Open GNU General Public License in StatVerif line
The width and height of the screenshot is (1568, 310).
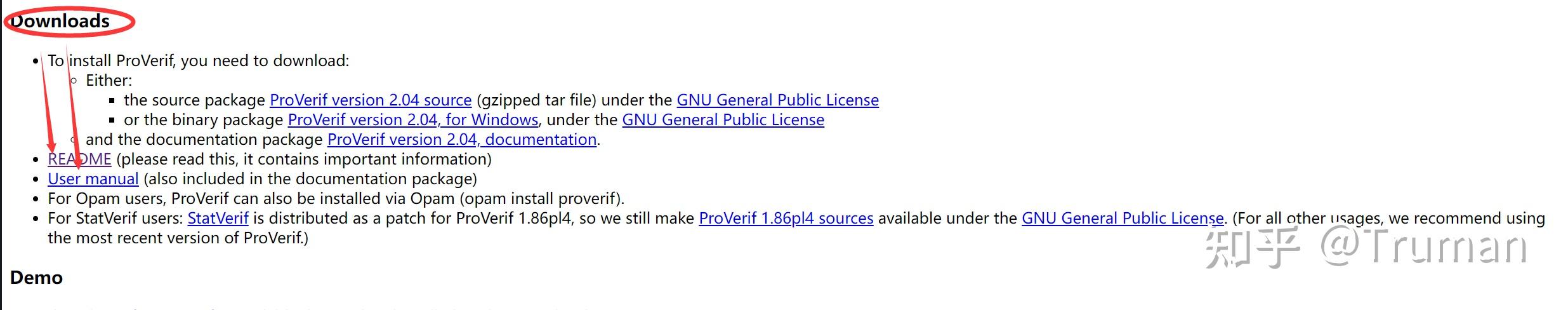coord(1123,218)
